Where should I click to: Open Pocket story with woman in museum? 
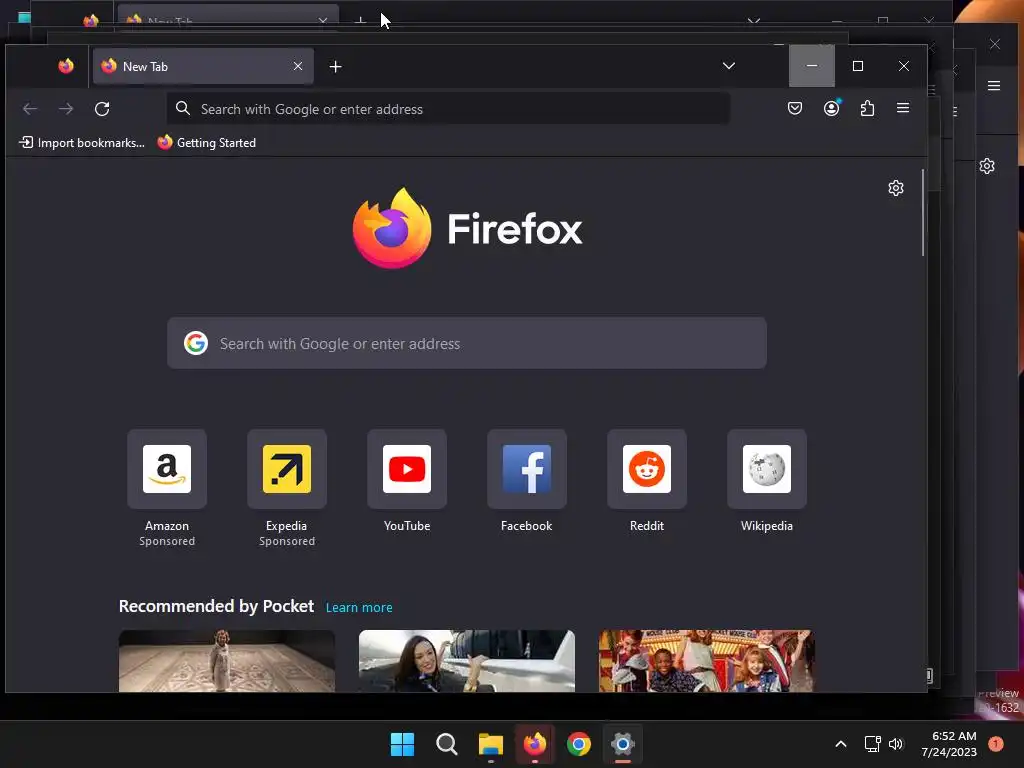[227, 661]
